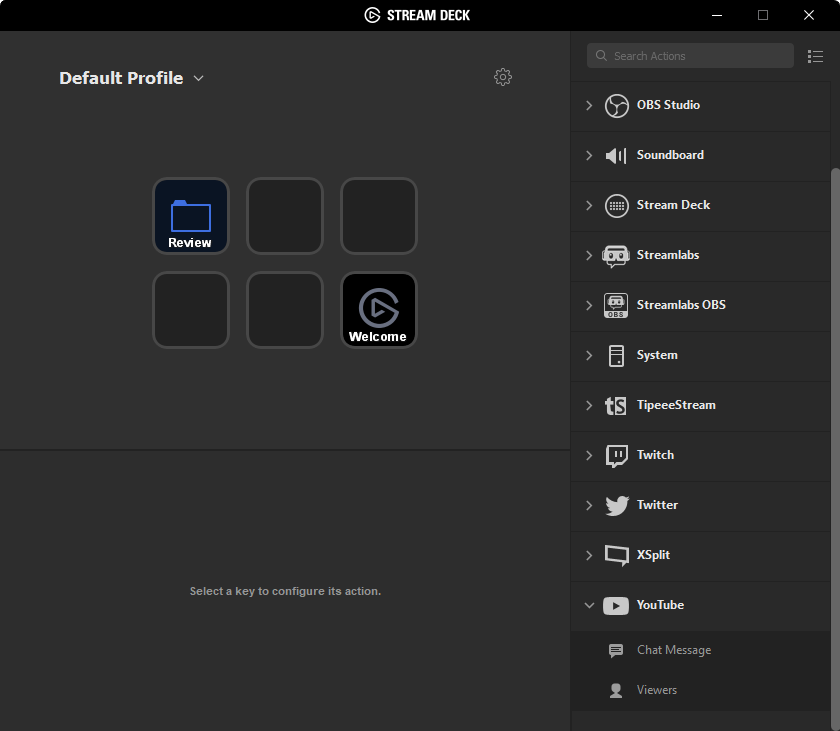The image size is (840, 731).
Task: Expand the Twitch category
Action: pos(589,455)
